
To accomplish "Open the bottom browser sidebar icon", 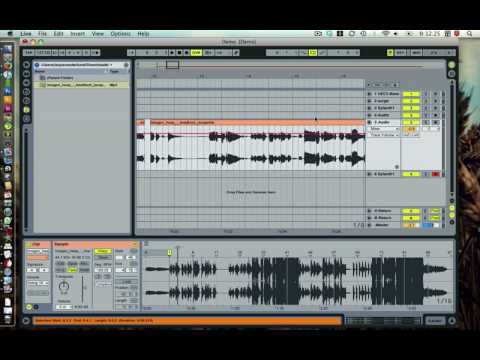I will point(27,119).
